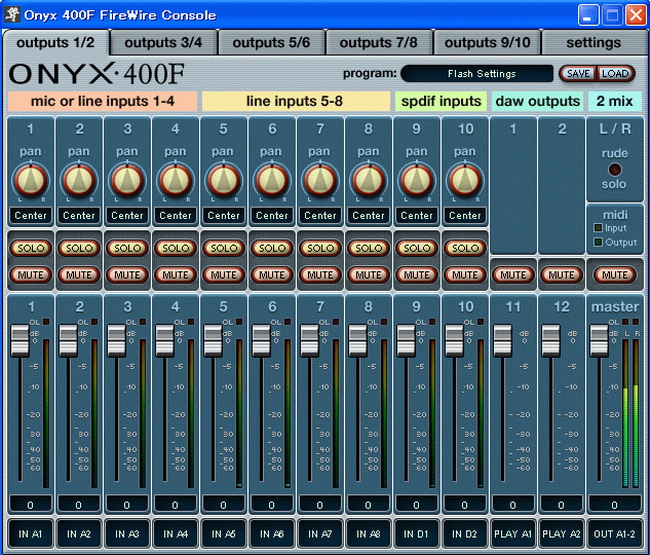650x555 pixels.
Task: Click the rude solo indicator light
Action: pos(614,169)
